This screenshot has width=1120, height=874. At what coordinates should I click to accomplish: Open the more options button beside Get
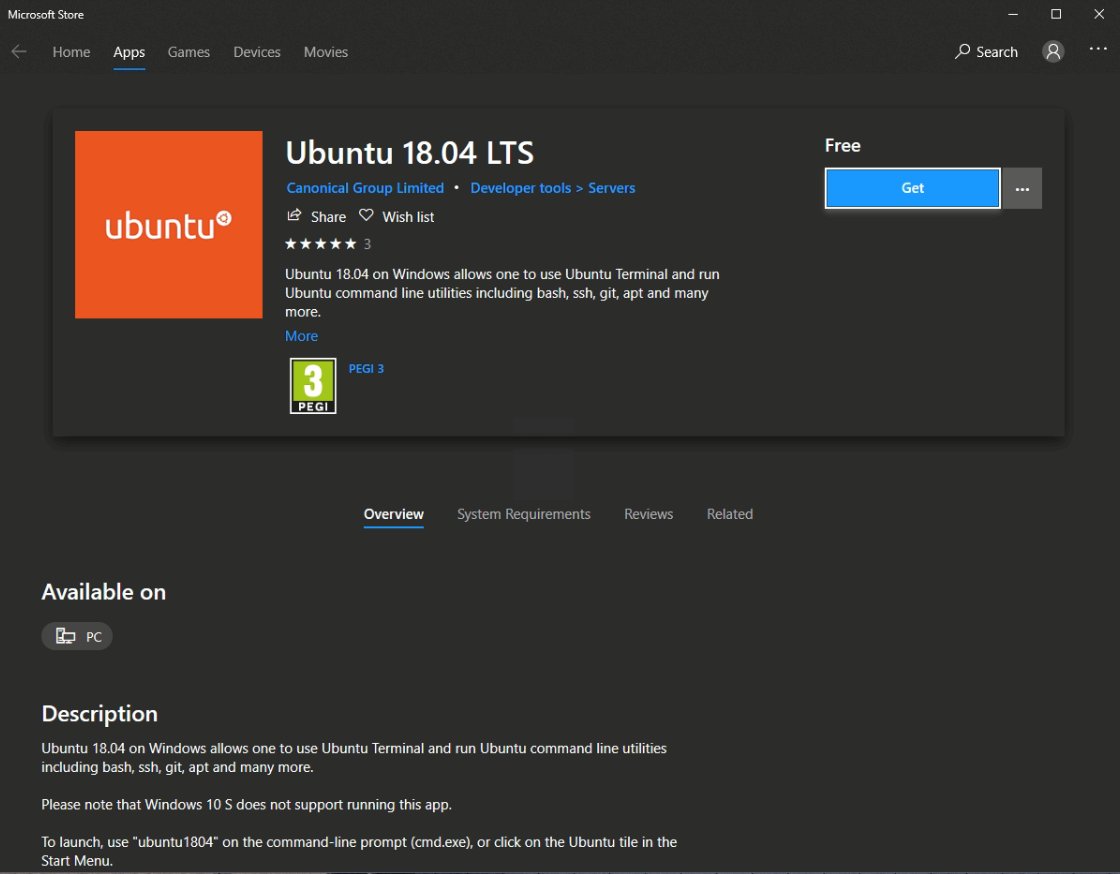click(x=1022, y=189)
